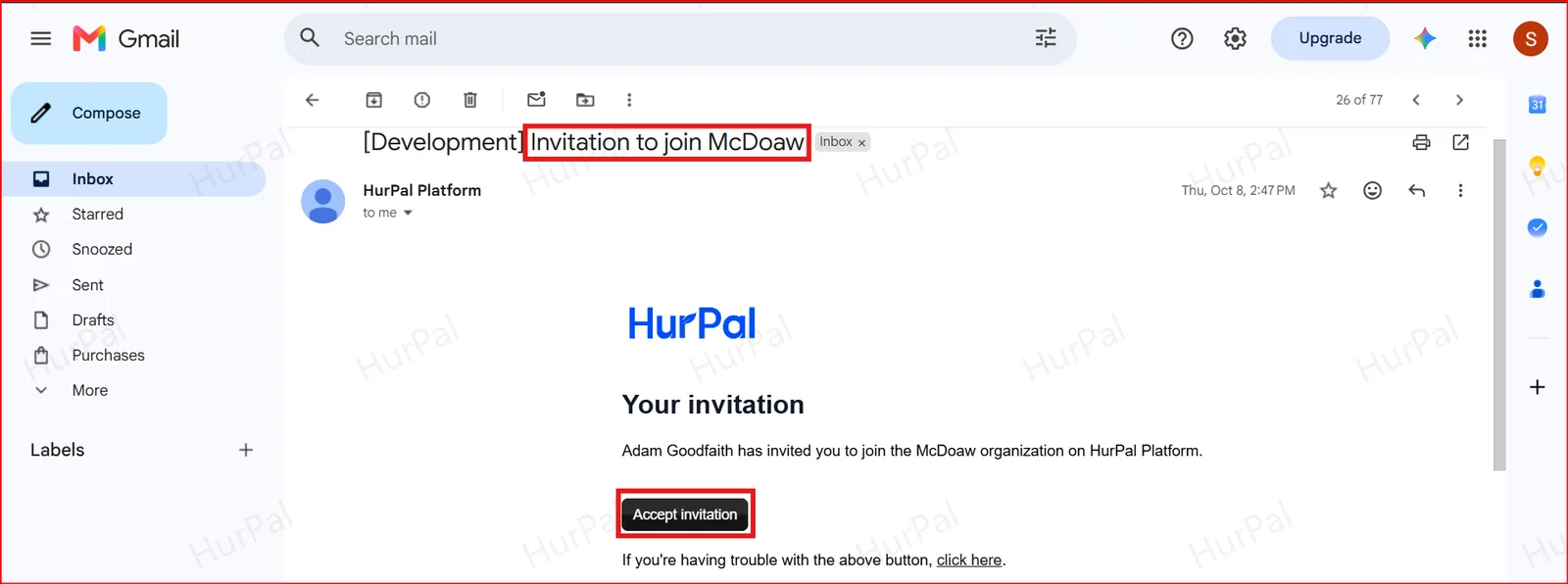Move the email to a folder
Image resolution: width=1568 pixels, height=584 pixels.
[585, 100]
